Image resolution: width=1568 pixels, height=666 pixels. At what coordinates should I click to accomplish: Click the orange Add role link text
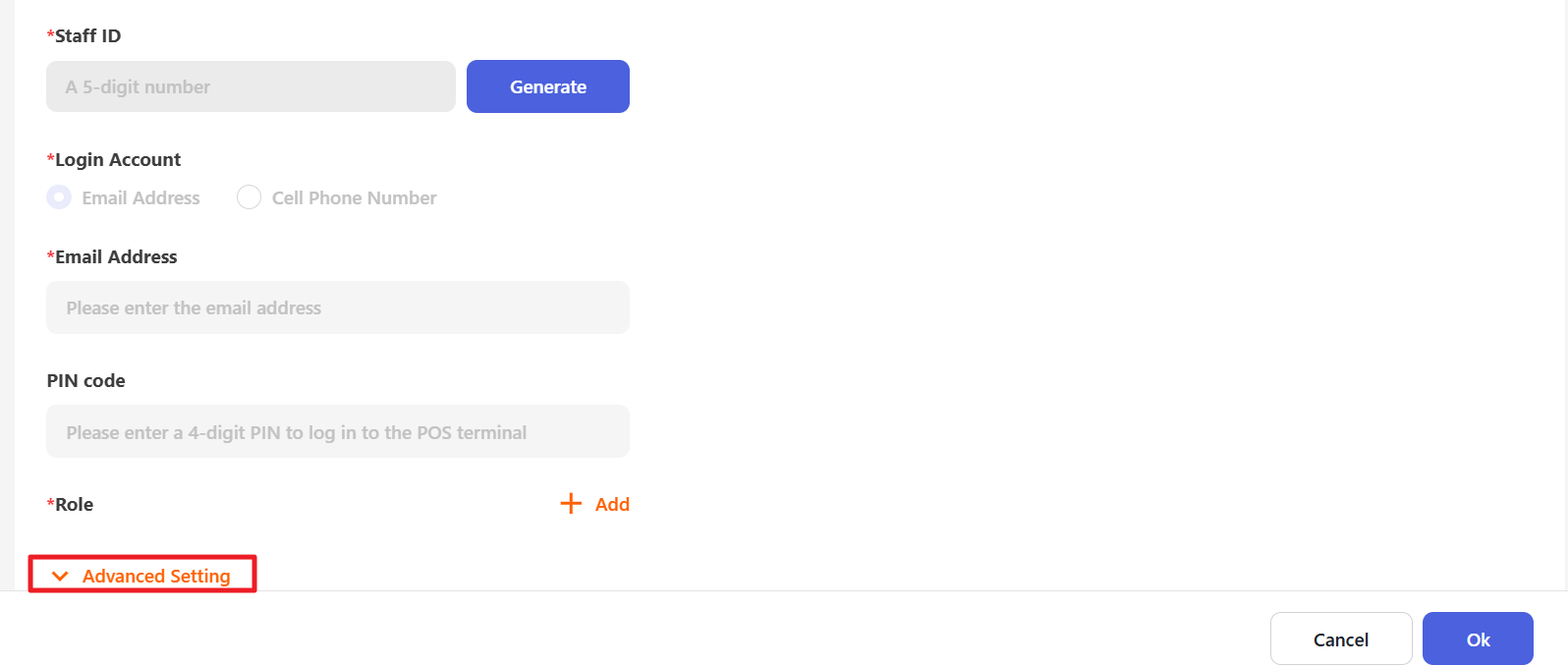point(612,505)
